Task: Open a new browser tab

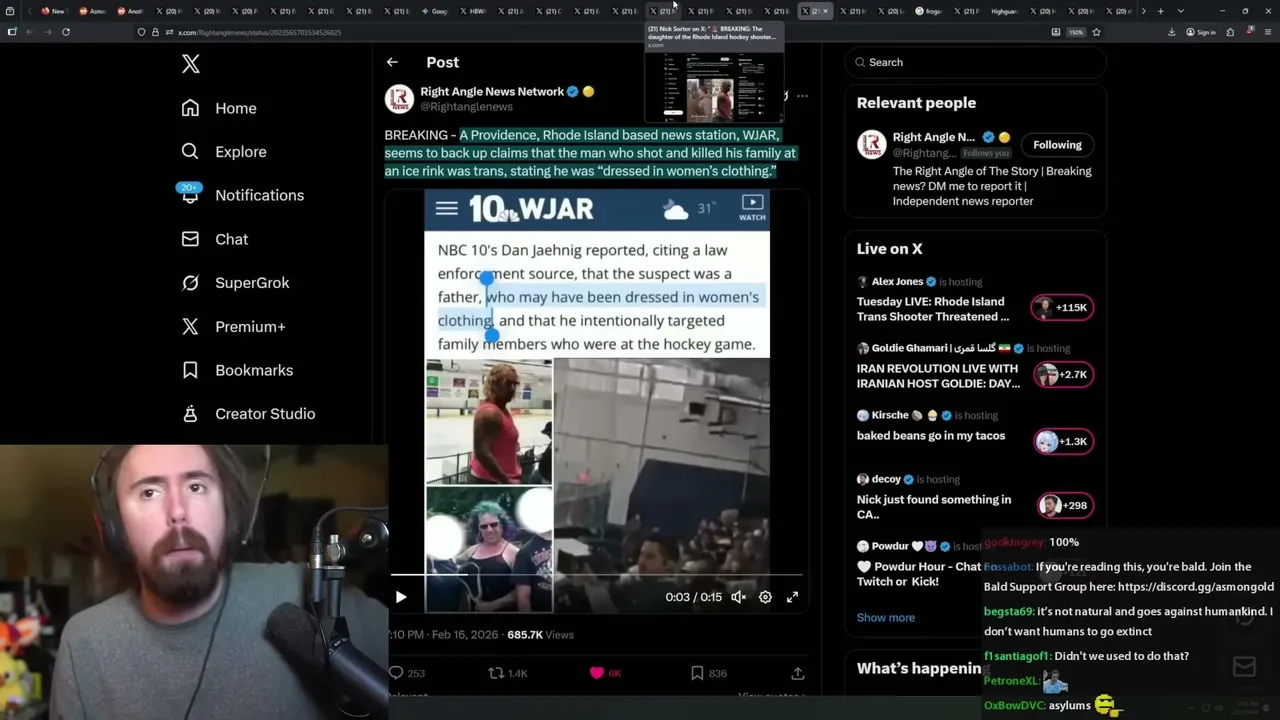Action: [x=1160, y=11]
